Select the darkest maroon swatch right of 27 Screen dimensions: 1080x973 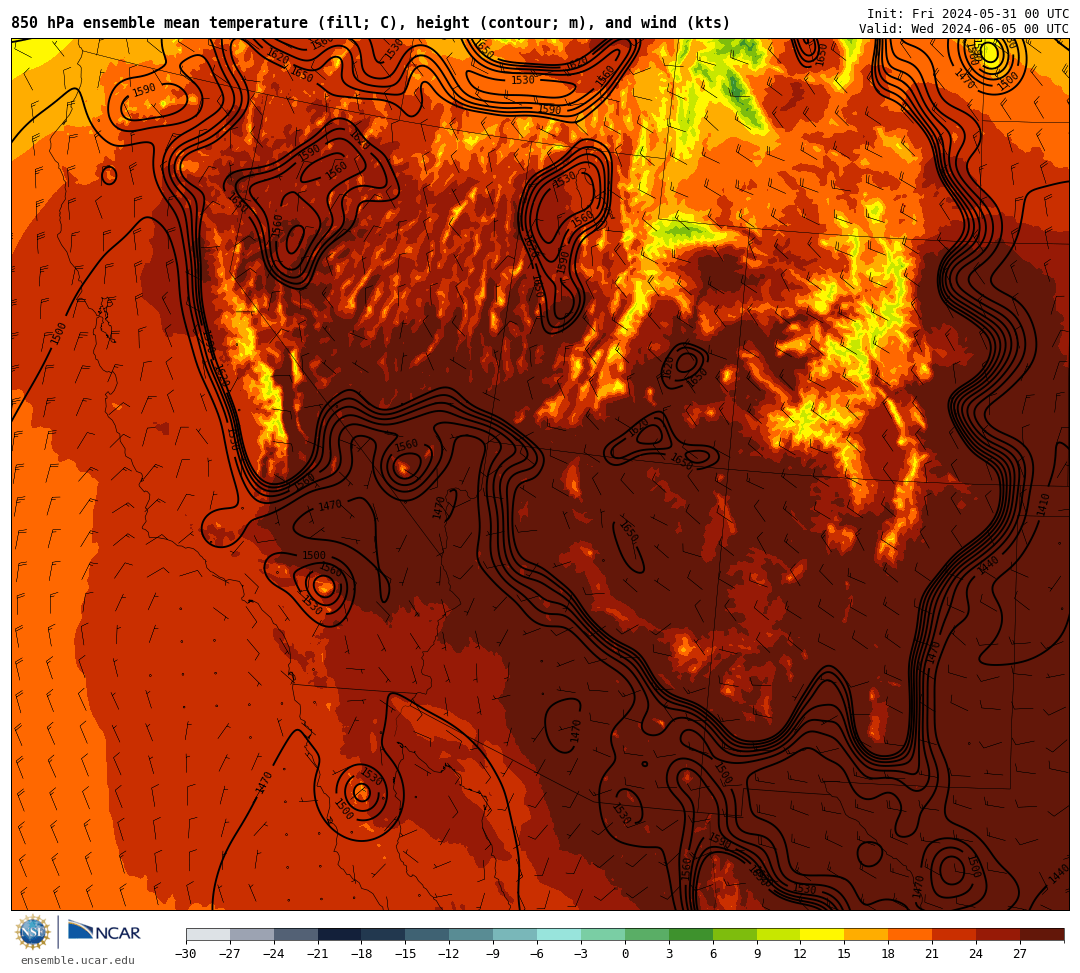(x=1043, y=935)
